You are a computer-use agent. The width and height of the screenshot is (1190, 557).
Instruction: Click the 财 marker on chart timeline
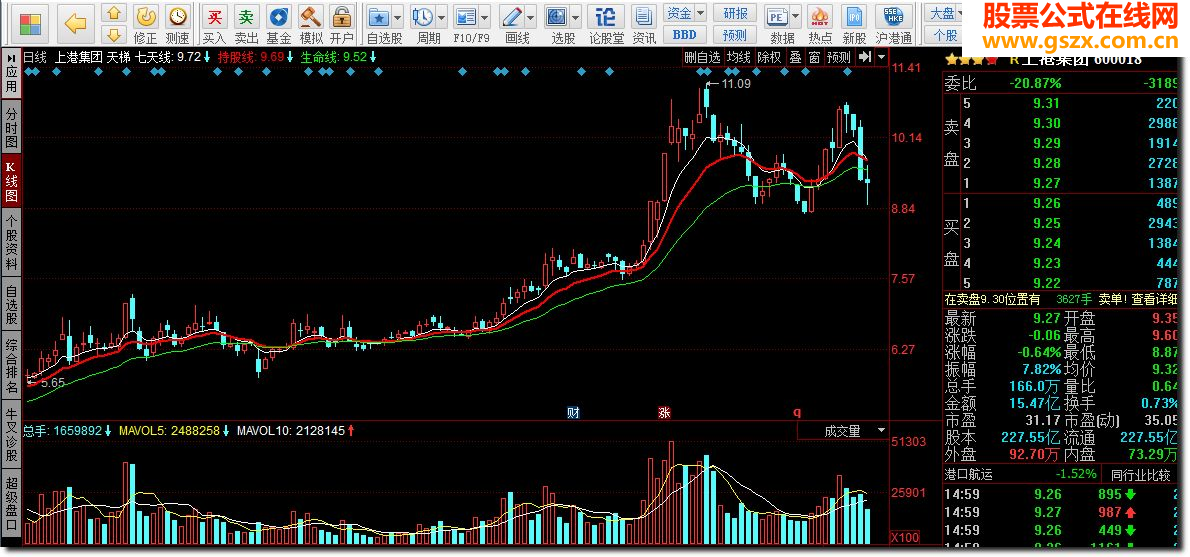pyautogui.click(x=574, y=413)
